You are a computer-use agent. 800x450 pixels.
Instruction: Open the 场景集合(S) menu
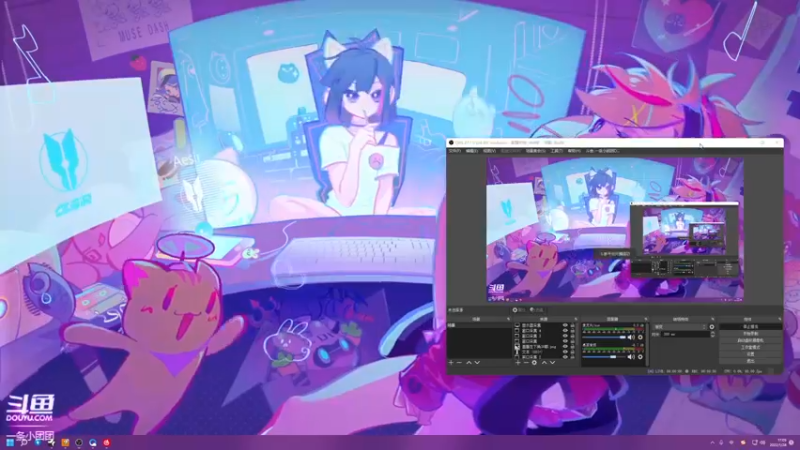click(x=535, y=151)
